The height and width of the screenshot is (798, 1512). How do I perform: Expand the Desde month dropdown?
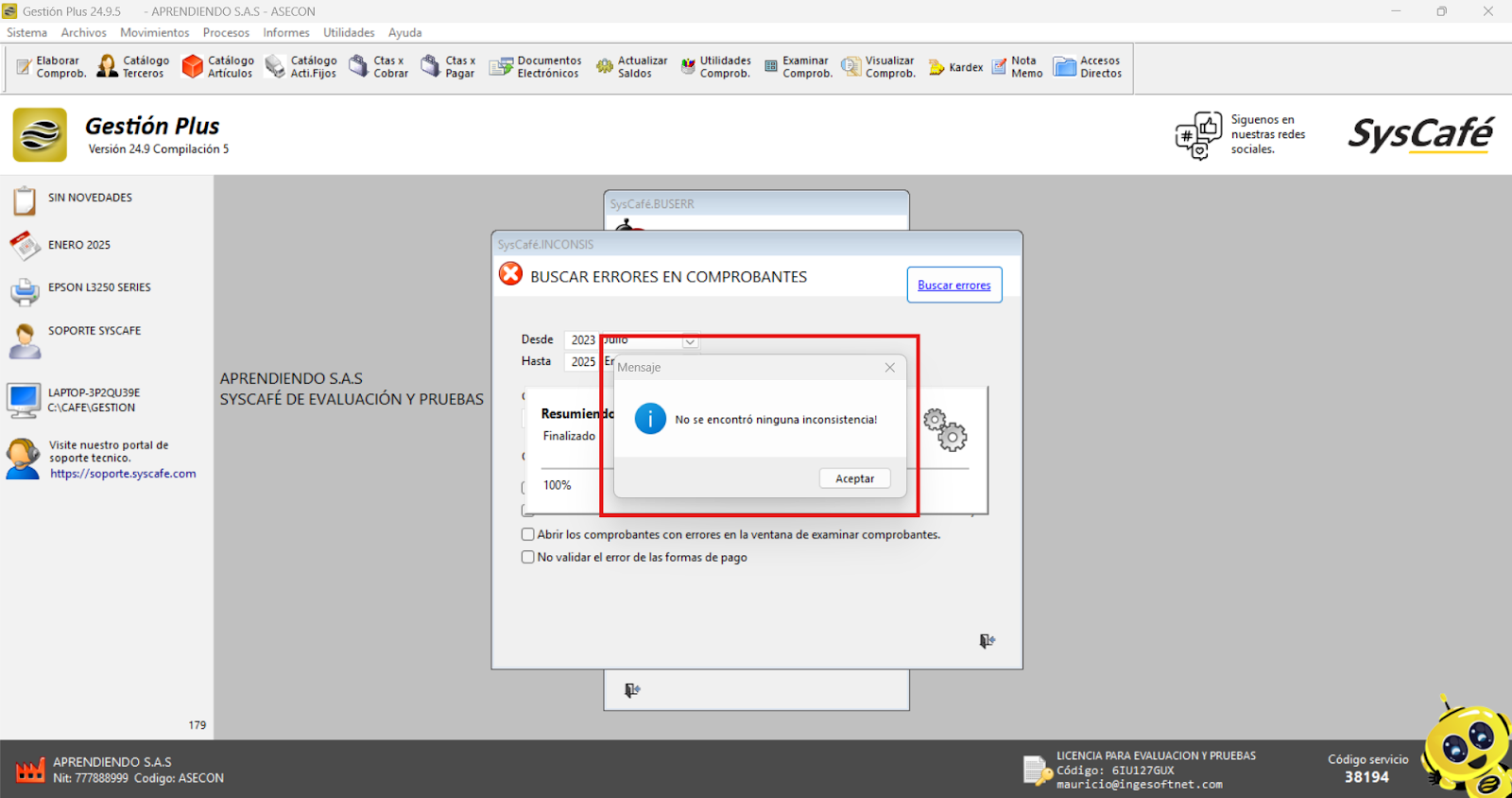(x=690, y=341)
